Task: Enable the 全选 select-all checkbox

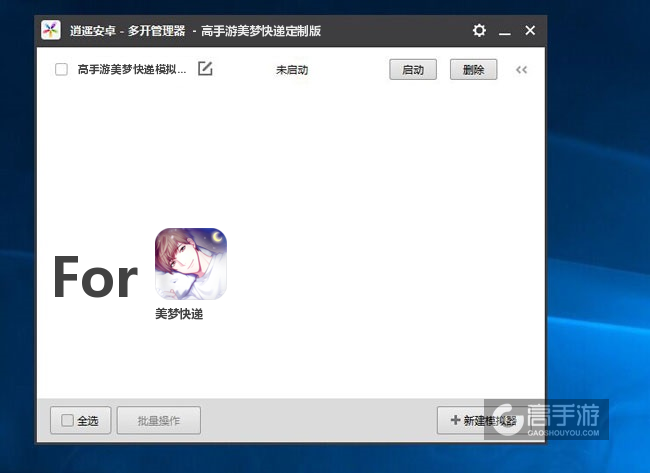Action: coord(67,421)
